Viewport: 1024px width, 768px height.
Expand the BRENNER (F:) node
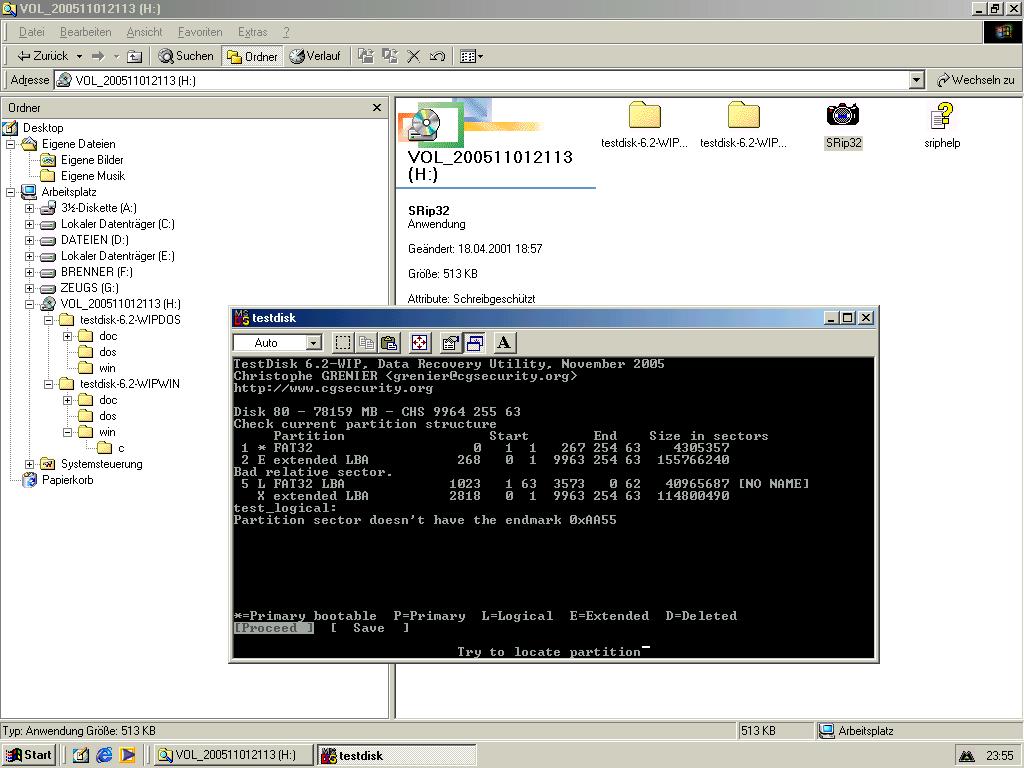(29, 272)
